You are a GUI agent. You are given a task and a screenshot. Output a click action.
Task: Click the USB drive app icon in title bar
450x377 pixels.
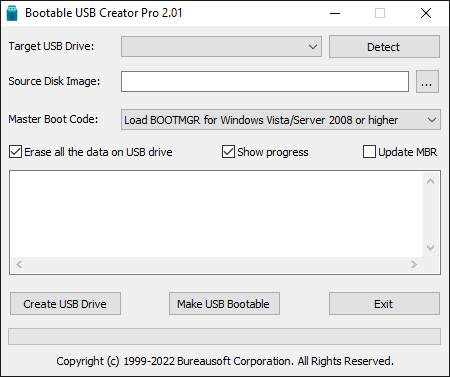click(x=12, y=13)
